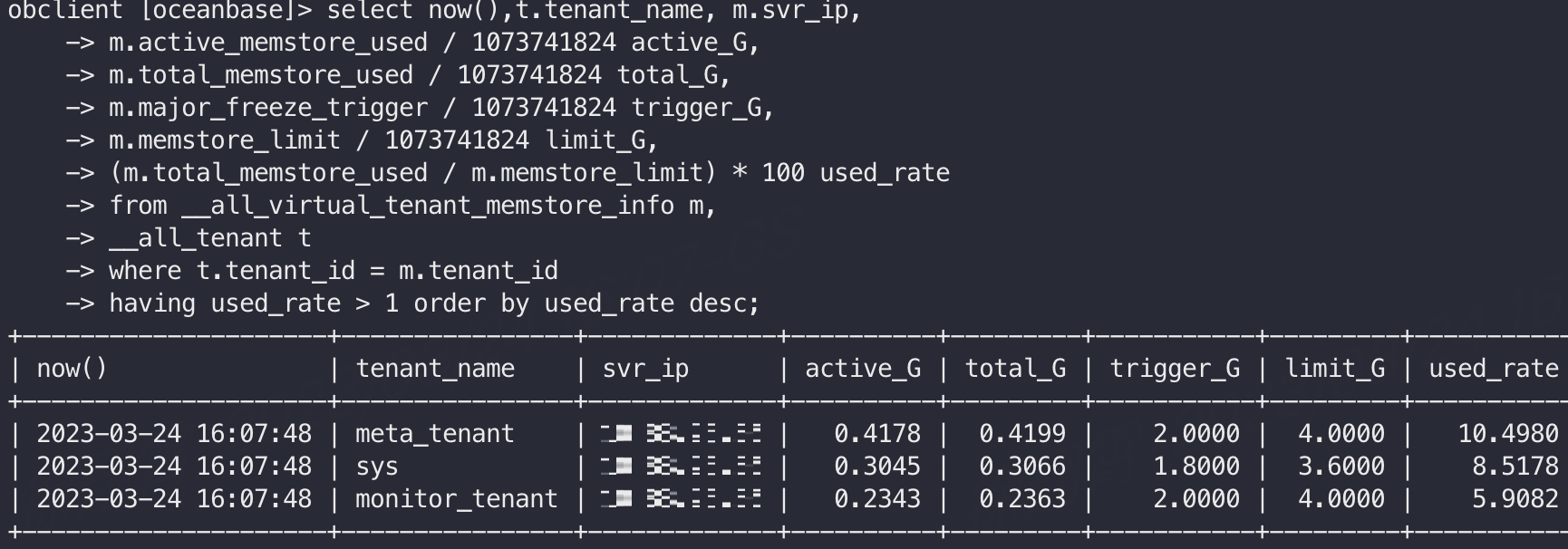Click the trigger_G column header

click(x=1175, y=369)
